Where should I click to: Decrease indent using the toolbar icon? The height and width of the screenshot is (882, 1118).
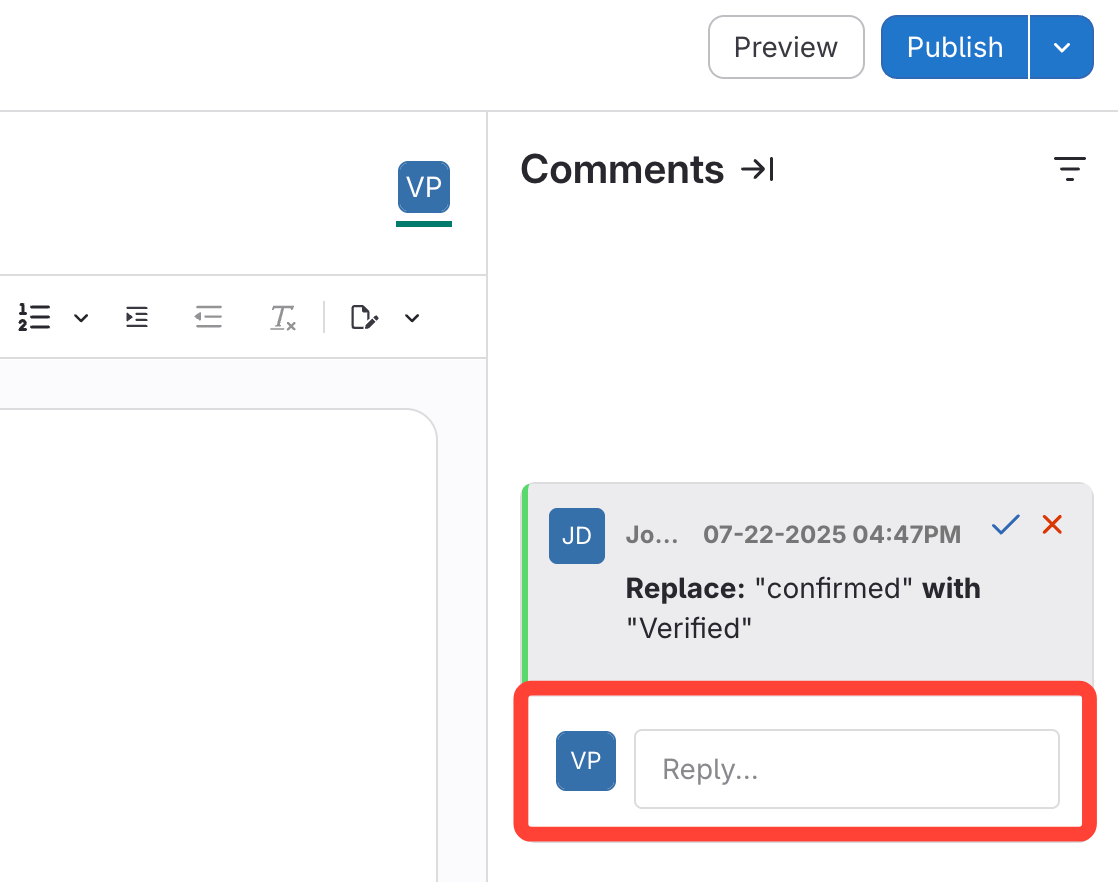[x=208, y=318]
